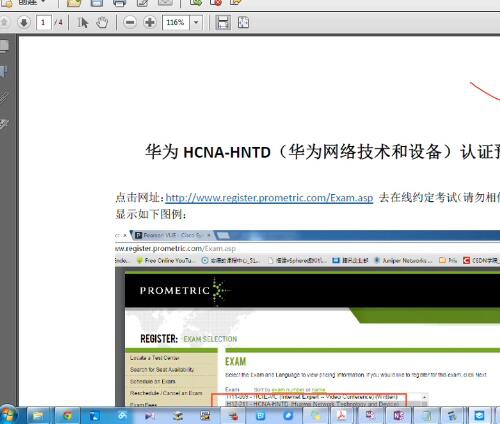This screenshot has width=500, height=424.
Task: Click the edit pencil-and-page toolbar icon
Action: pos(143,3)
